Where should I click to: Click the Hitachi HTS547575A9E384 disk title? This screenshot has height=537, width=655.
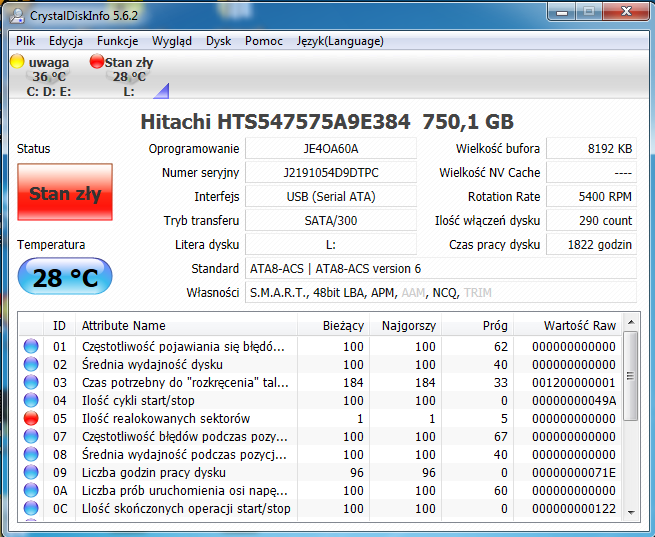(327, 122)
